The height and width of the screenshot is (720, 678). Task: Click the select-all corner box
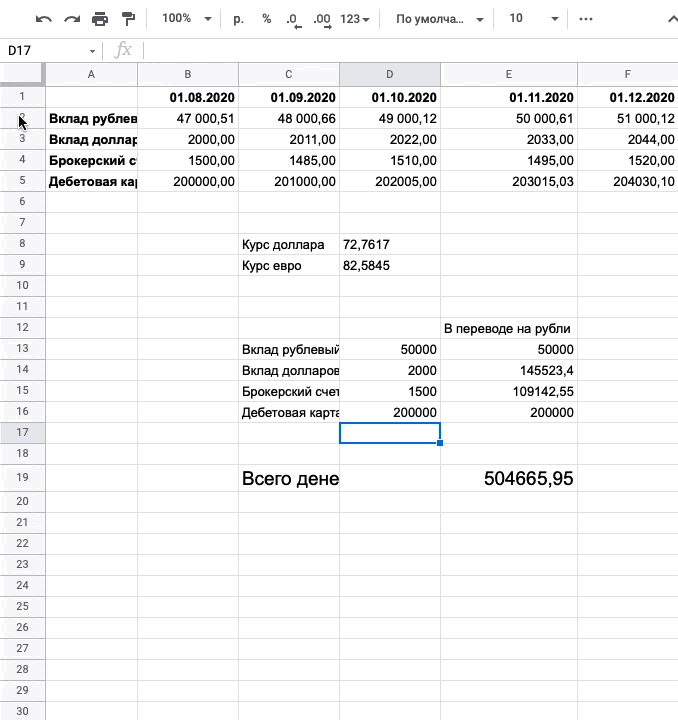coord(22,74)
